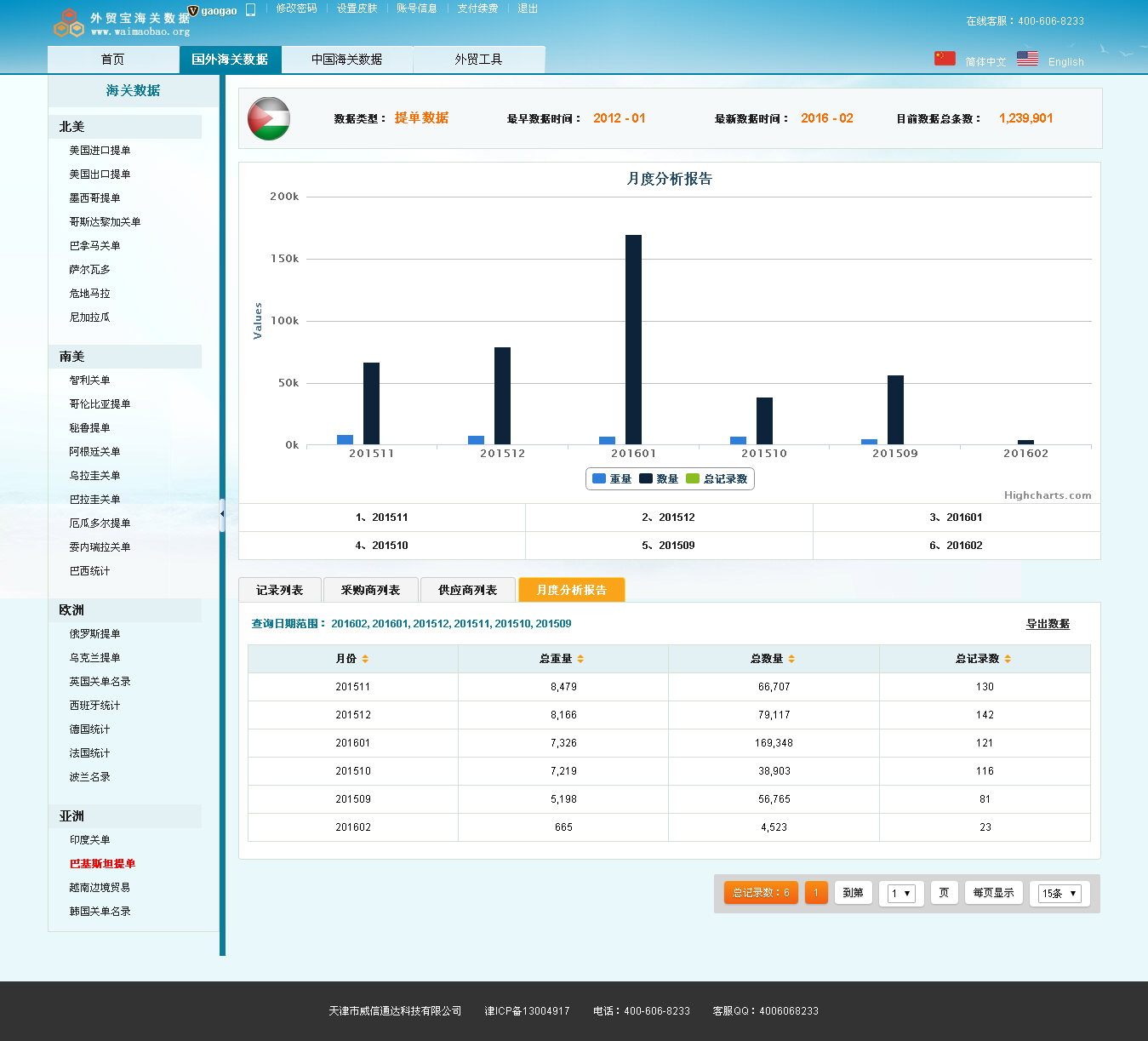Click the 169,348 table cell
This screenshot has height=1041, width=1148.
point(774,743)
